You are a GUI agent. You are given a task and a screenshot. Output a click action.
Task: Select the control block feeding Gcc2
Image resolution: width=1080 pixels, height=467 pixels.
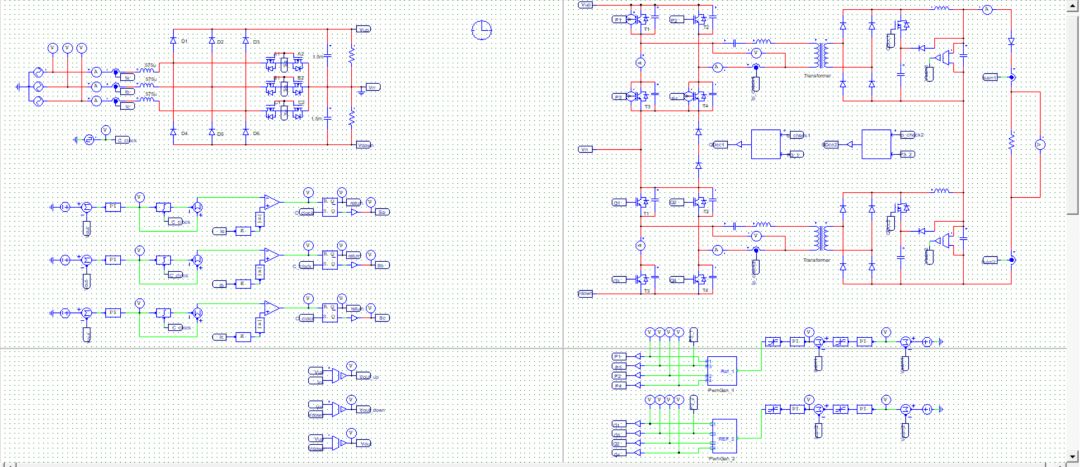click(x=877, y=144)
